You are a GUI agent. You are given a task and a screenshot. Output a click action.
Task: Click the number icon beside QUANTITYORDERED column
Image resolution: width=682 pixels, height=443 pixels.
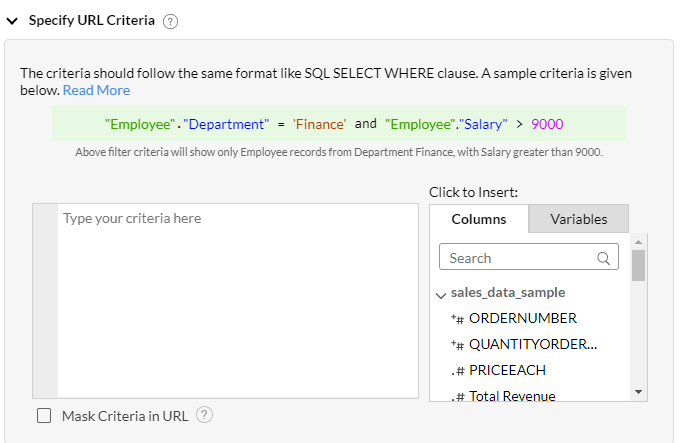[457, 345]
